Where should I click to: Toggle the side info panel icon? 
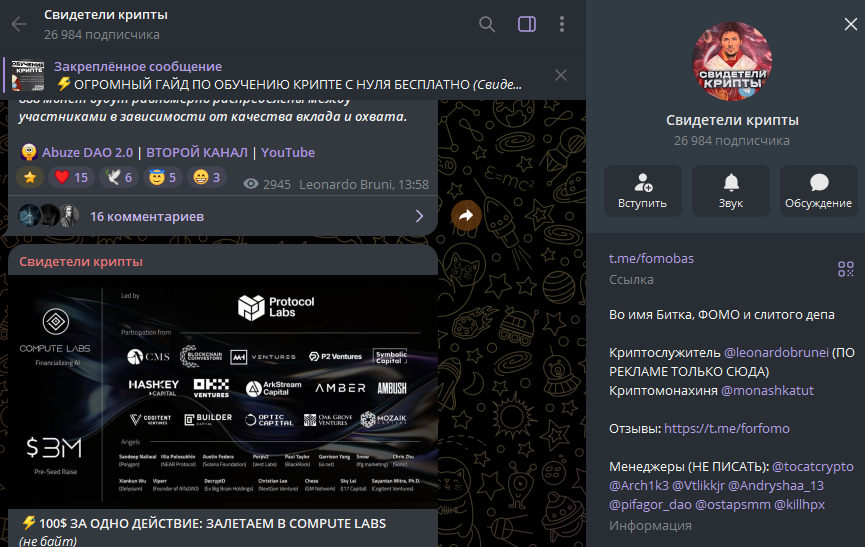point(527,24)
